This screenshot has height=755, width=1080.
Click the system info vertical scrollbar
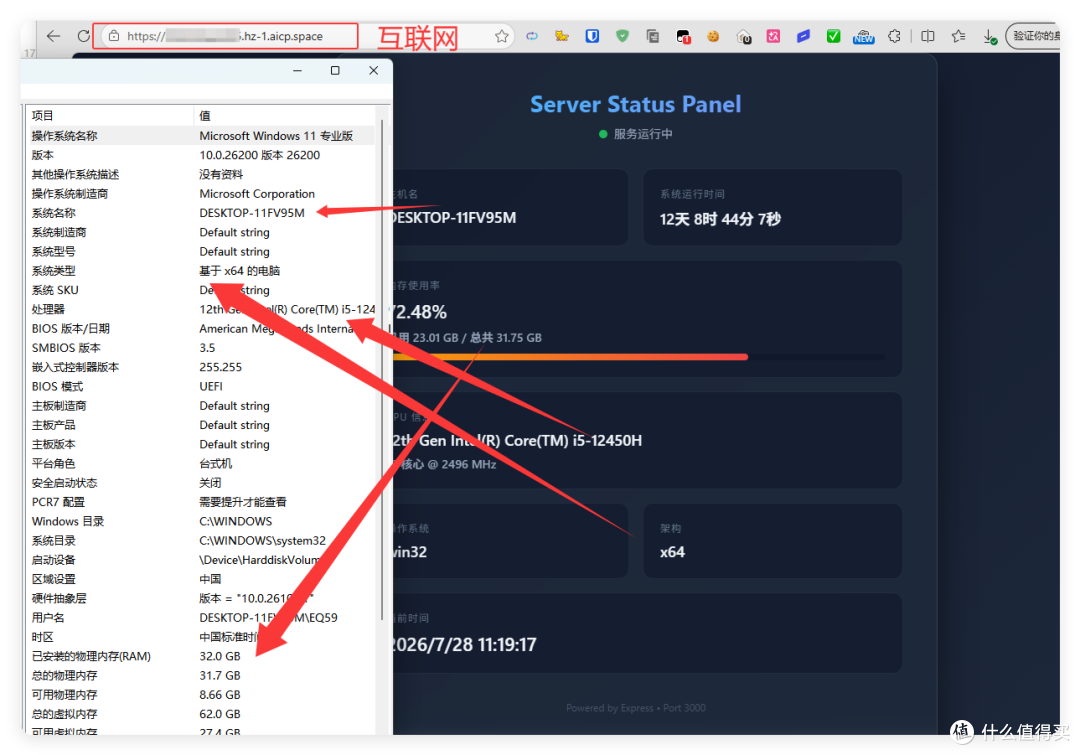pyautogui.click(x=382, y=372)
